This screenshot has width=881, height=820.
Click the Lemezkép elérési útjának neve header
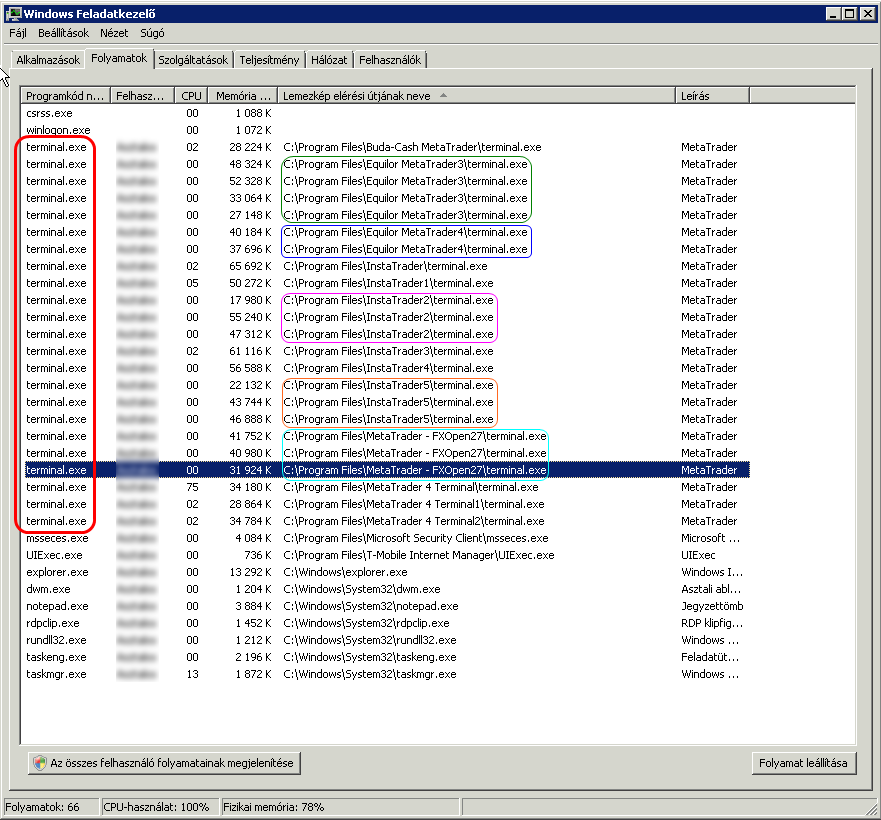pyautogui.click(x=476, y=96)
